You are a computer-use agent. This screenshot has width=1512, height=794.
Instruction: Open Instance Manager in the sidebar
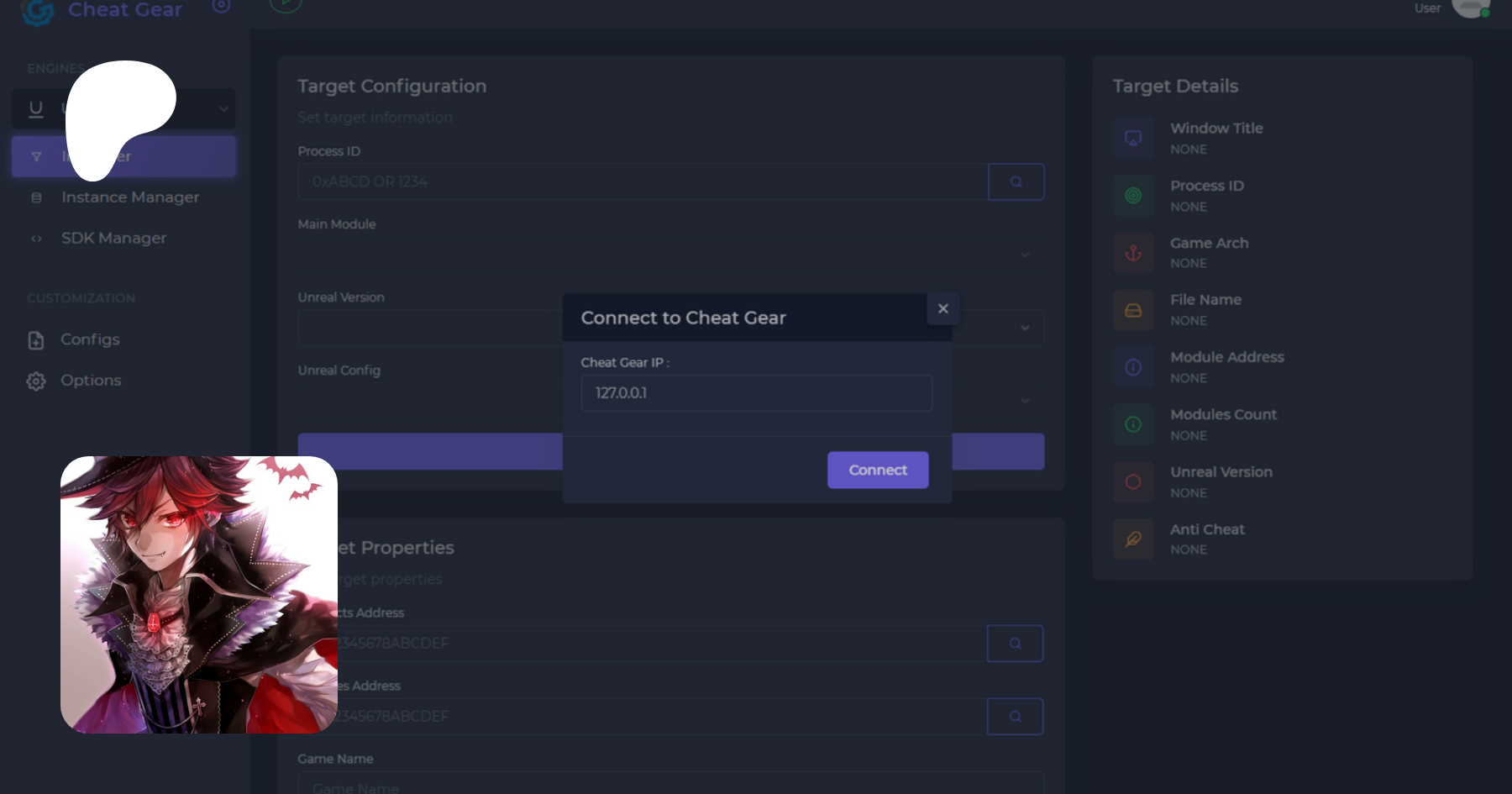[129, 197]
